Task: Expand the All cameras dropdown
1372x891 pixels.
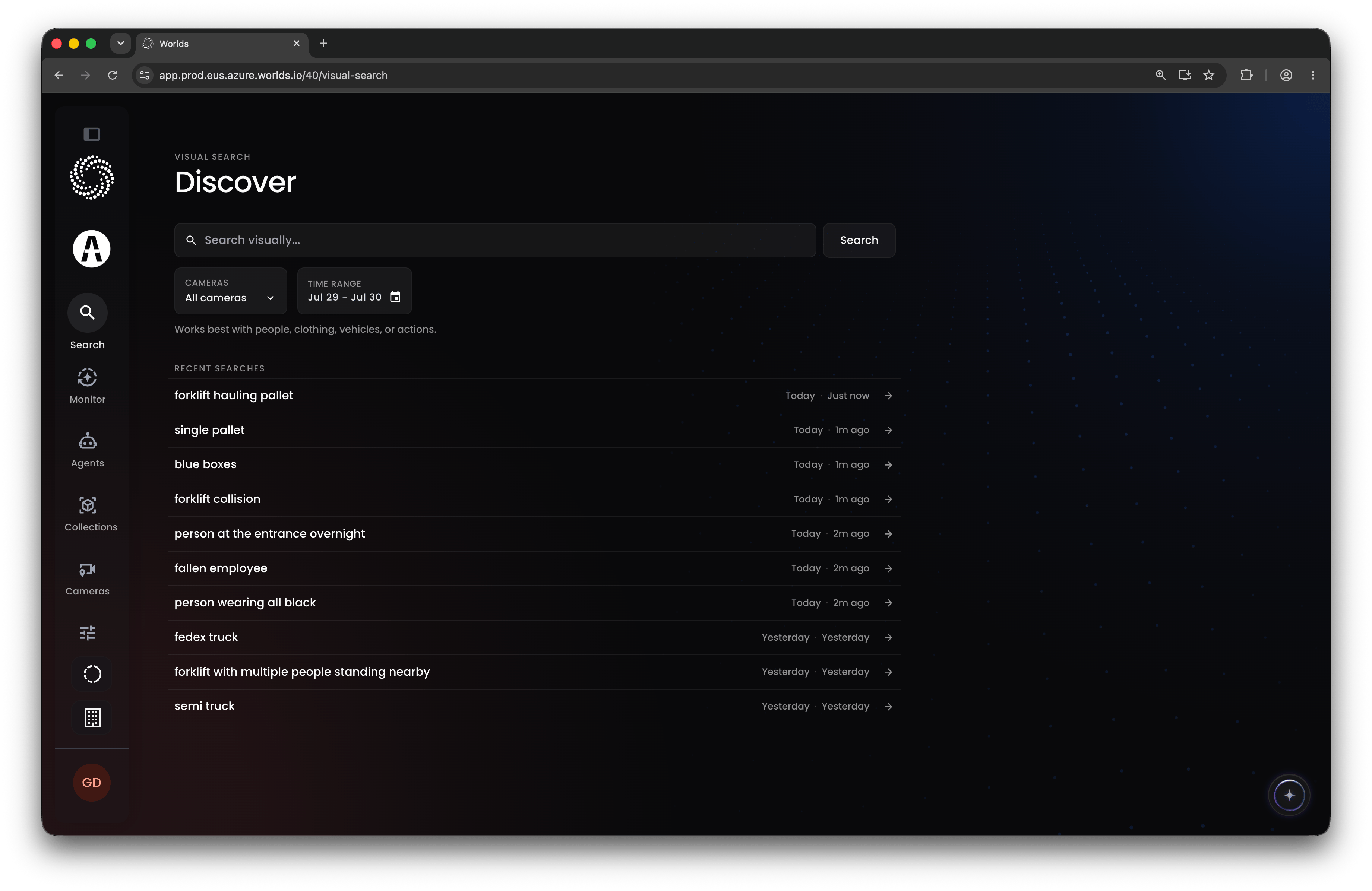Action: pos(231,291)
